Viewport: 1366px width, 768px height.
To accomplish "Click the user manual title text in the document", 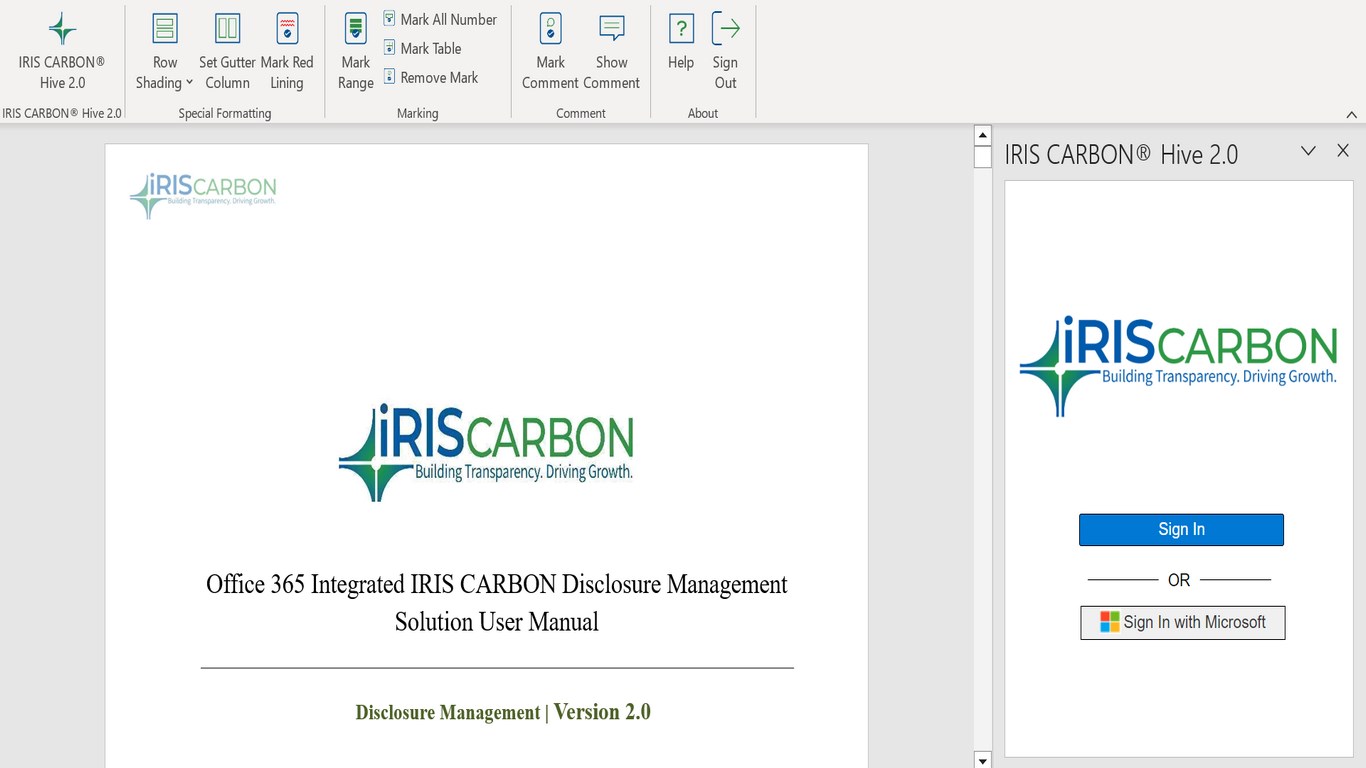I will tap(497, 603).
